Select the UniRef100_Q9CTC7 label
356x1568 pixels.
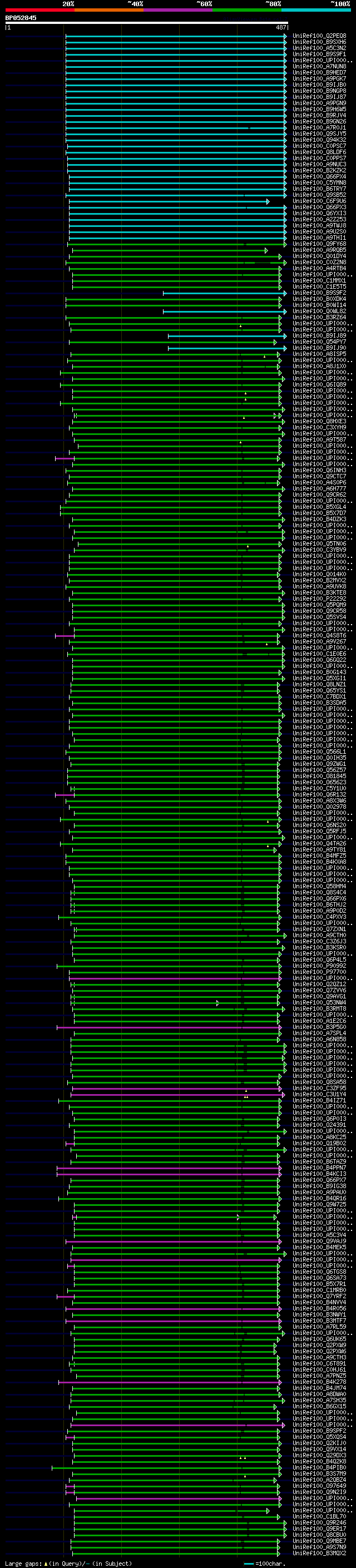point(319,477)
